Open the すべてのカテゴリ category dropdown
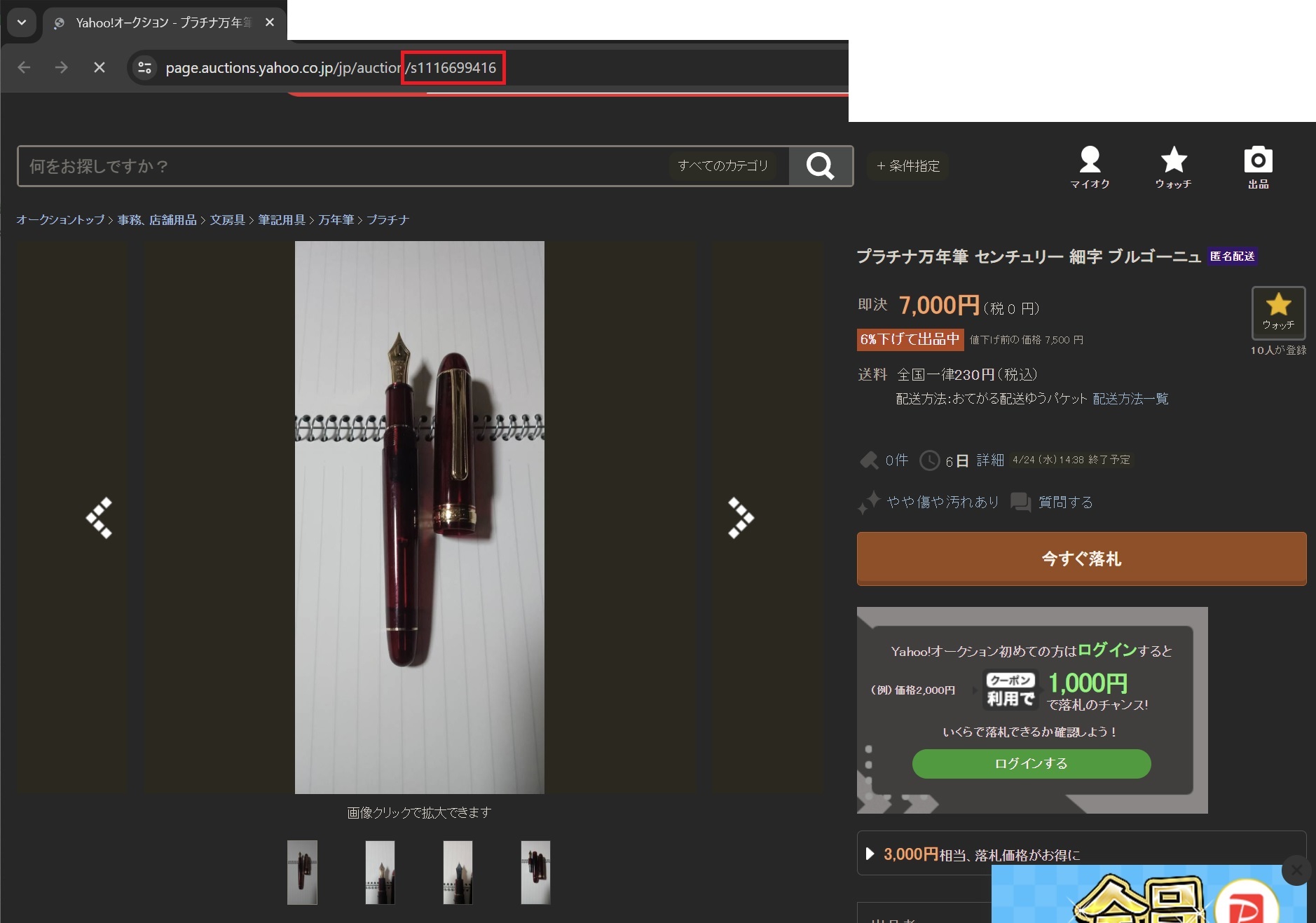The width and height of the screenshot is (1316, 923). (723, 166)
